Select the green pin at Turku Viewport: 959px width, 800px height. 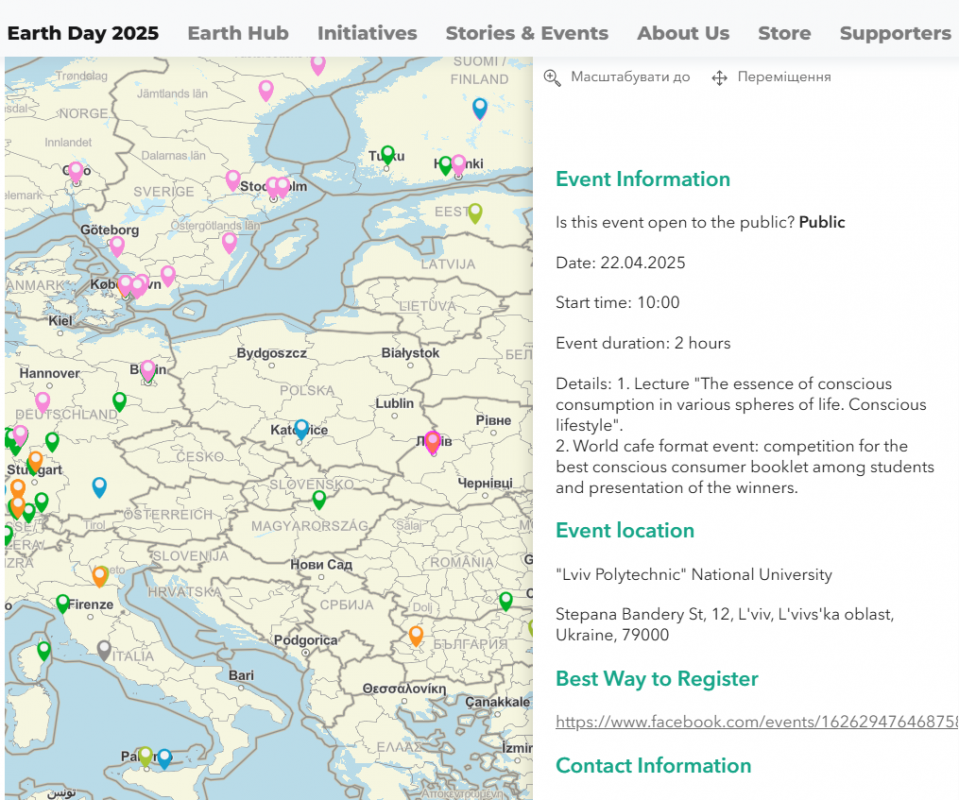pos(388,155)
